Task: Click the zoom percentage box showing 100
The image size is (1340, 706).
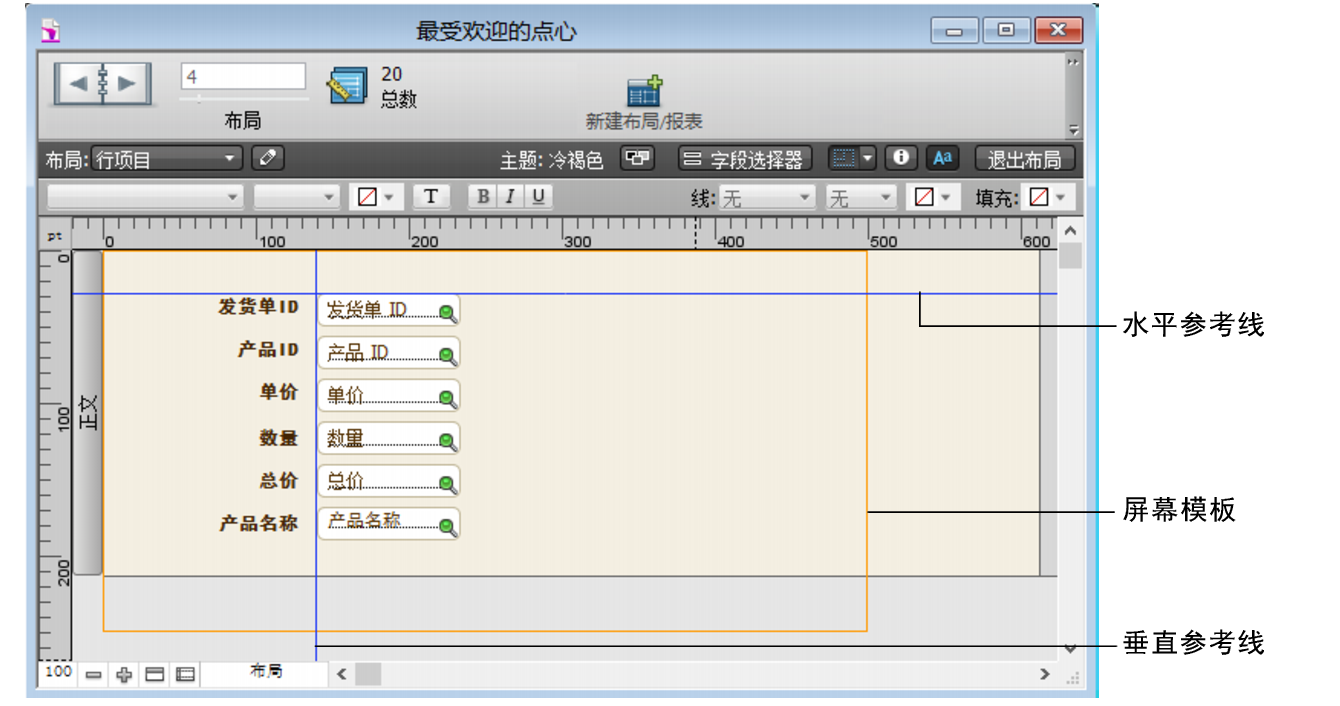Action: [x=58, y=672]
